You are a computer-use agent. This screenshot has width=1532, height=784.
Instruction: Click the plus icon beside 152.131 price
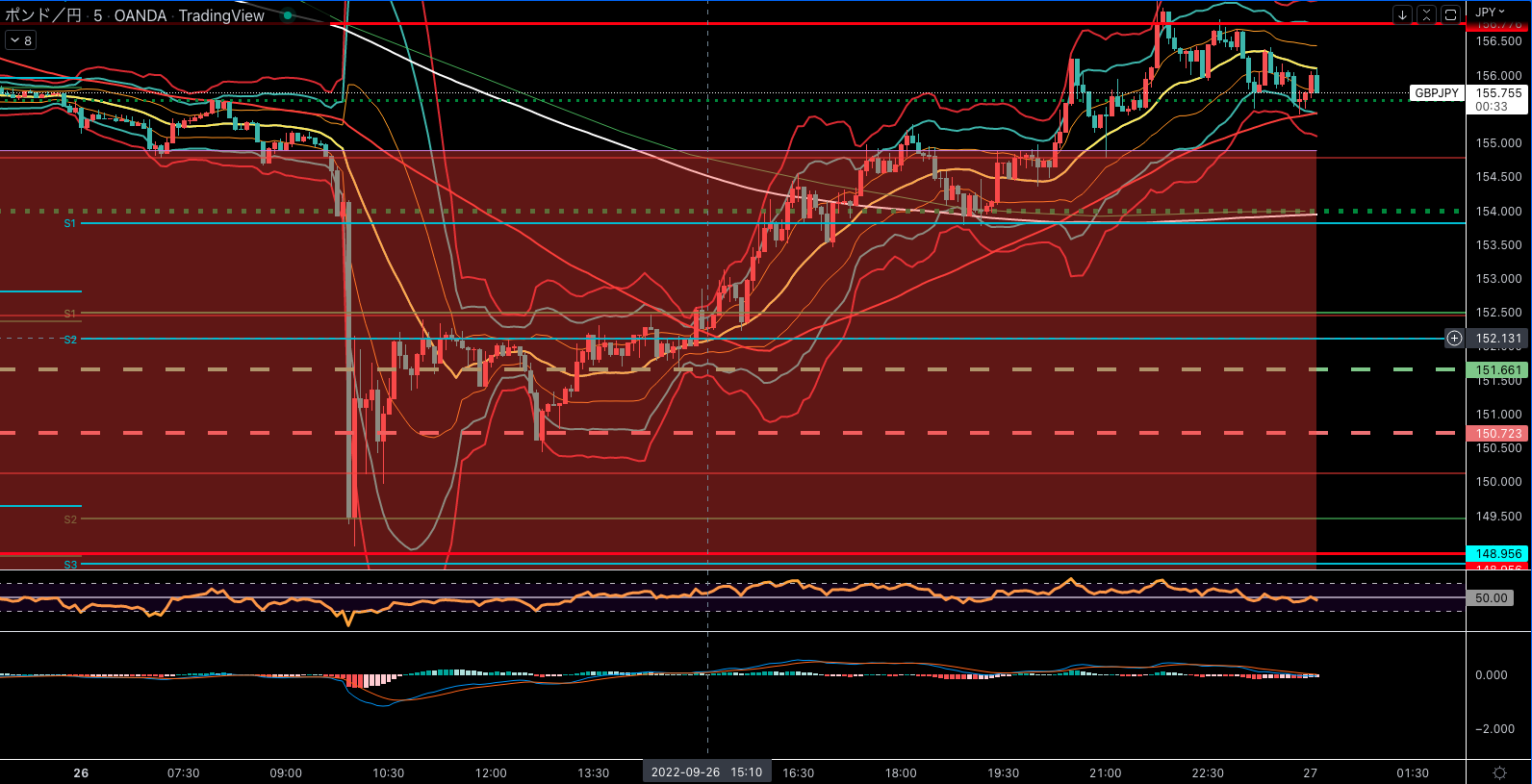tap(1454, 339)
